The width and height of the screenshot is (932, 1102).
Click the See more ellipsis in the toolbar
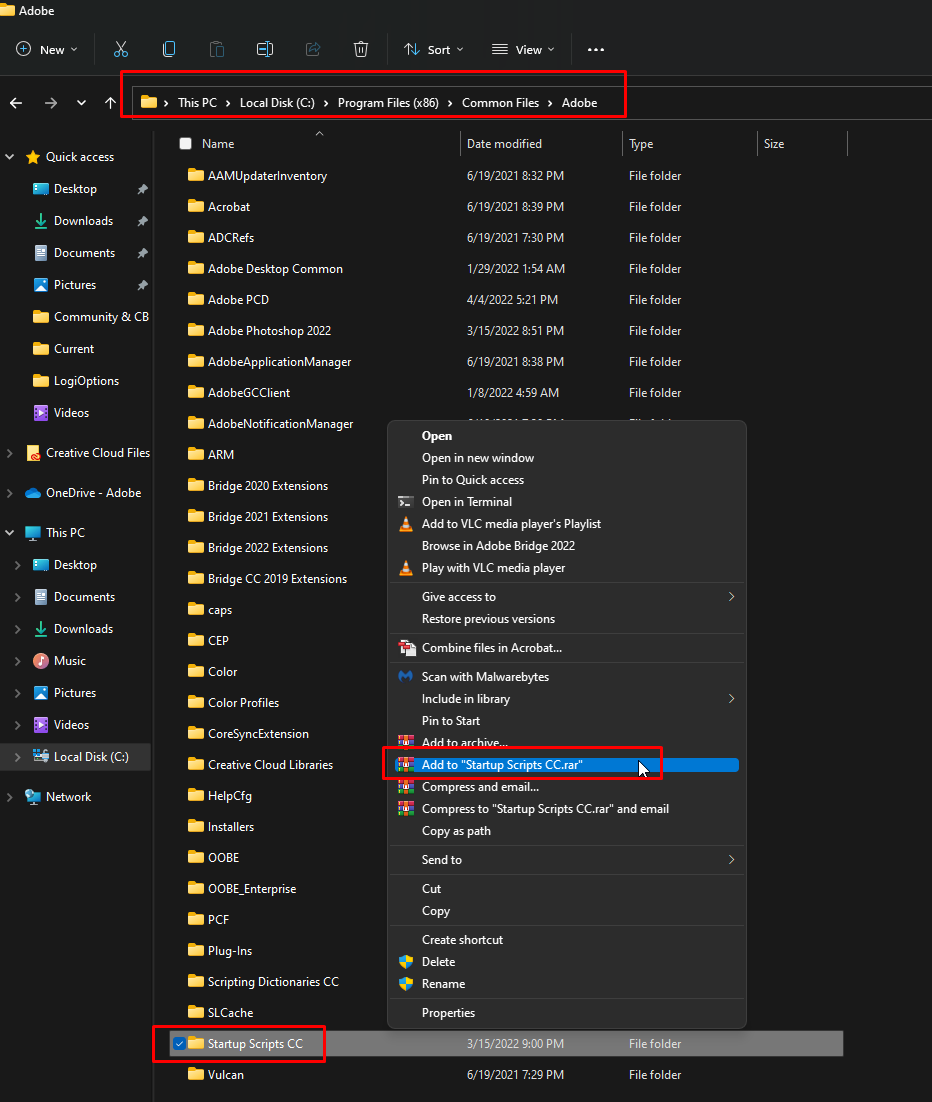pos(596,49)
